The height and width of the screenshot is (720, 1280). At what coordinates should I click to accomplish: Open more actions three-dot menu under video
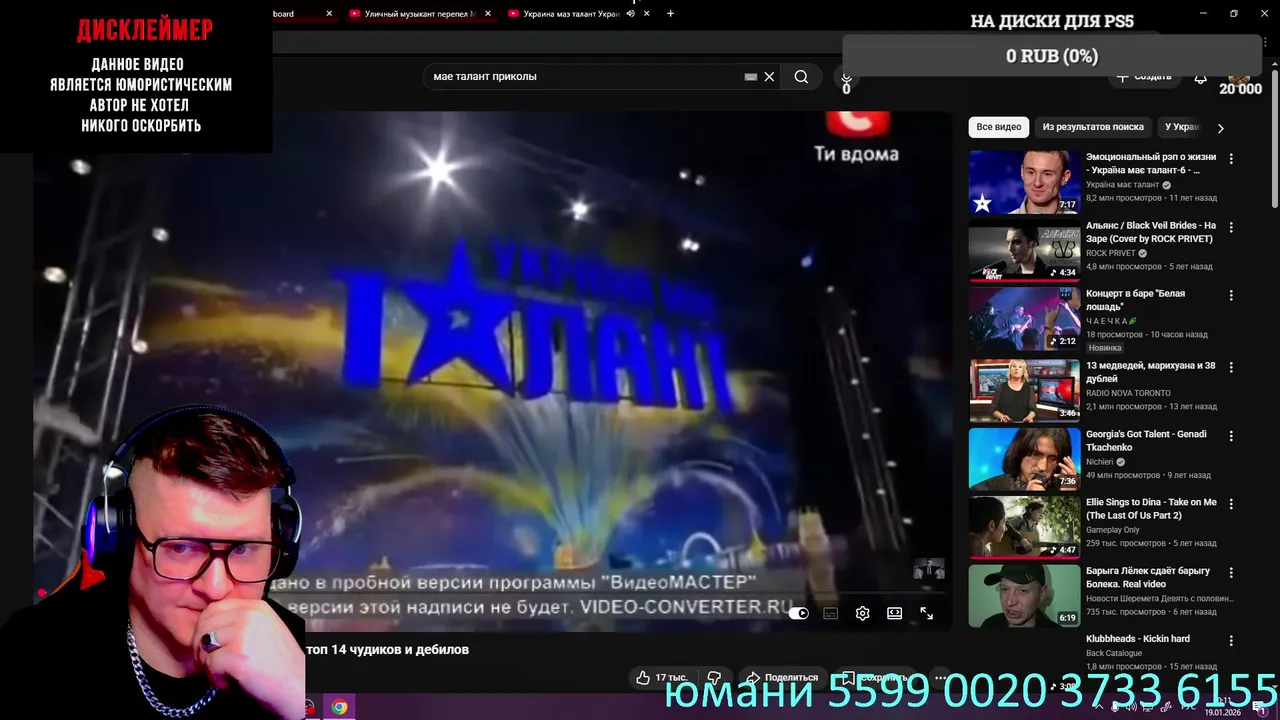(939, 678)
